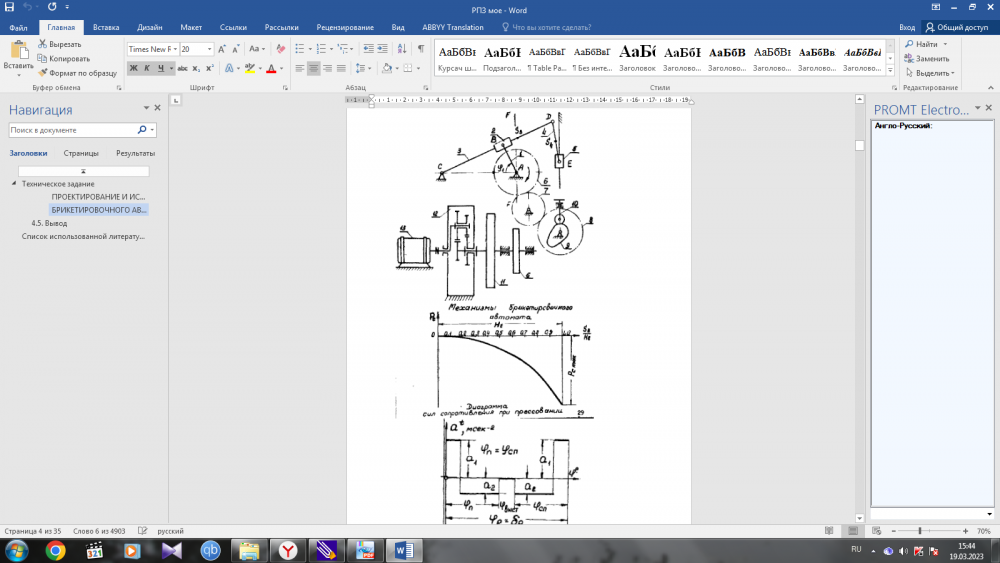Toggle show paragraph marks button

(x=420, y=48)
